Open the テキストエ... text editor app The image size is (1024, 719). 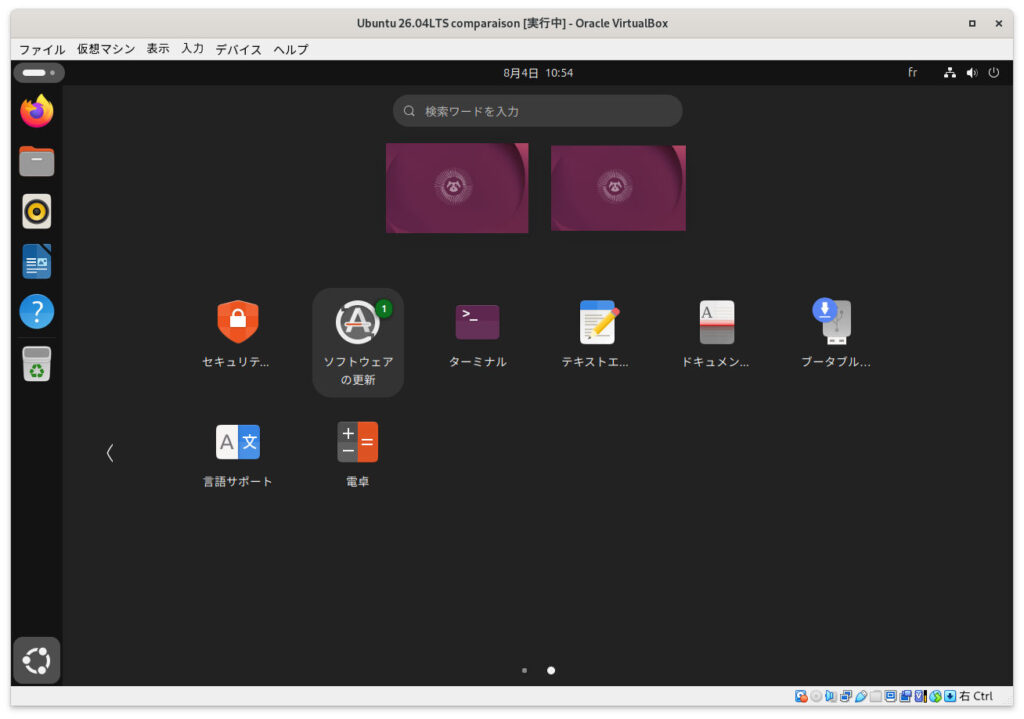pos(597,334)
